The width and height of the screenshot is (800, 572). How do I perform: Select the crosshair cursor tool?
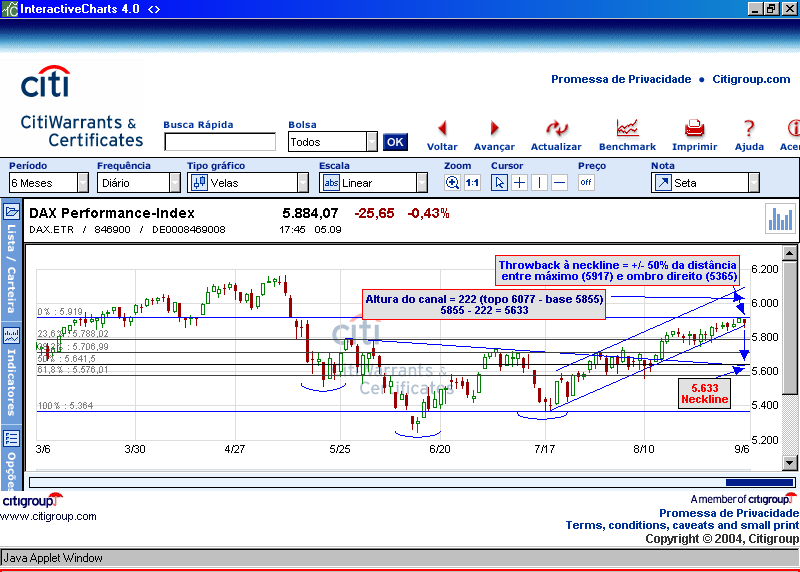pyautogui.click(x=519, y=183)
